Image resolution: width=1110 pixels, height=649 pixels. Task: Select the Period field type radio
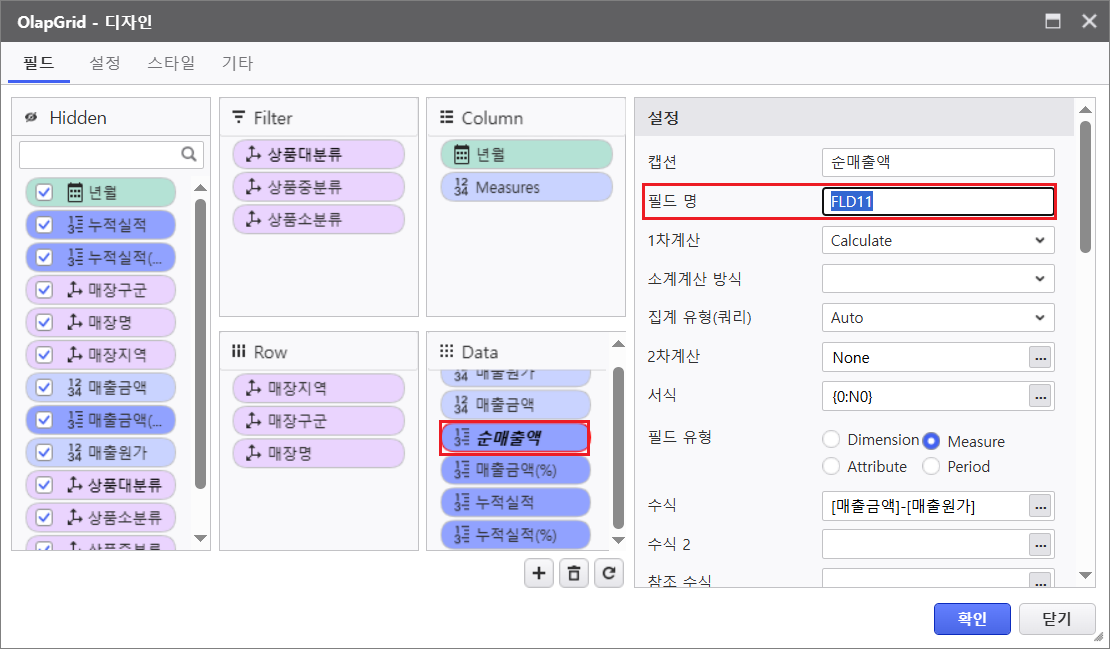pos(931,466)
